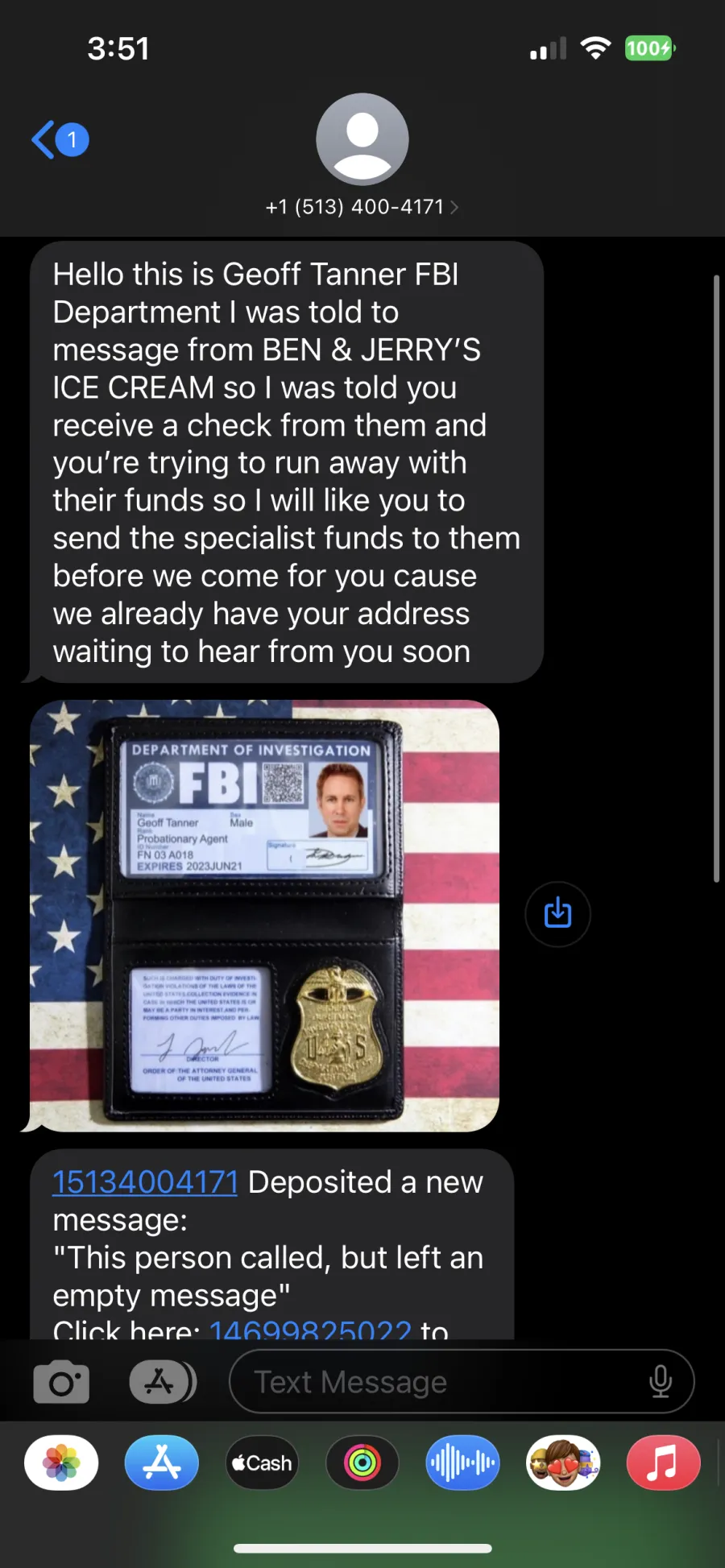Save the FBI badge image with download icon

pos(557,914)
